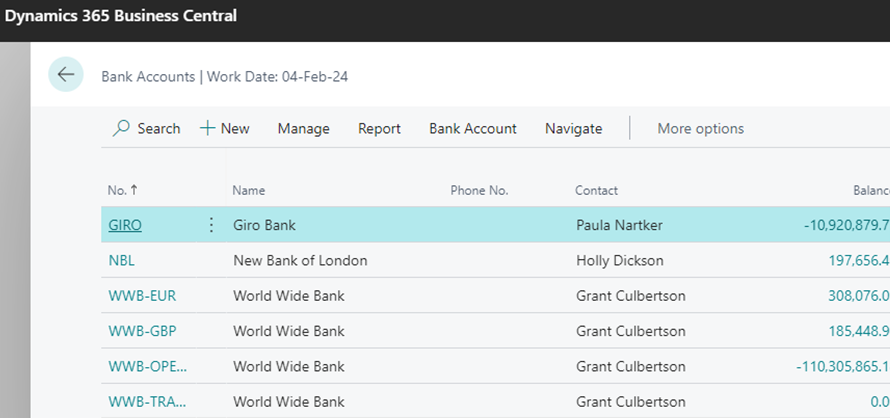Click the Search action label
891x418 pixels.
point(159,129)
